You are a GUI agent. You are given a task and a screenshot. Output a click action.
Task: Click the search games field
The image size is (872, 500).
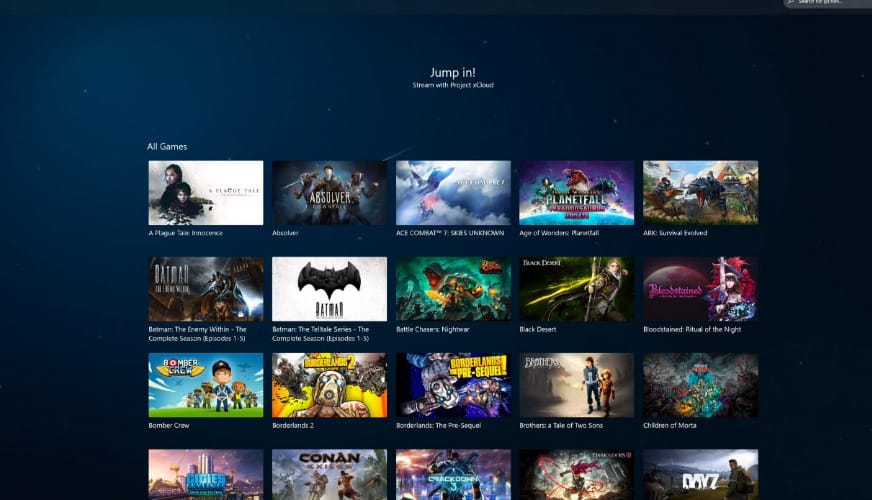point(828,2)
